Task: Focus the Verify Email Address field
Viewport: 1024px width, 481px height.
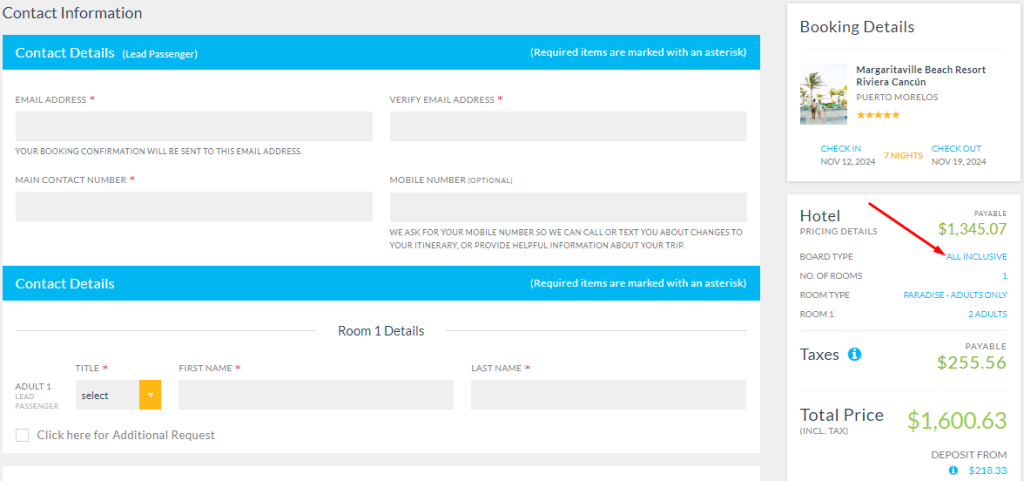Action: [x=568, y=126]
